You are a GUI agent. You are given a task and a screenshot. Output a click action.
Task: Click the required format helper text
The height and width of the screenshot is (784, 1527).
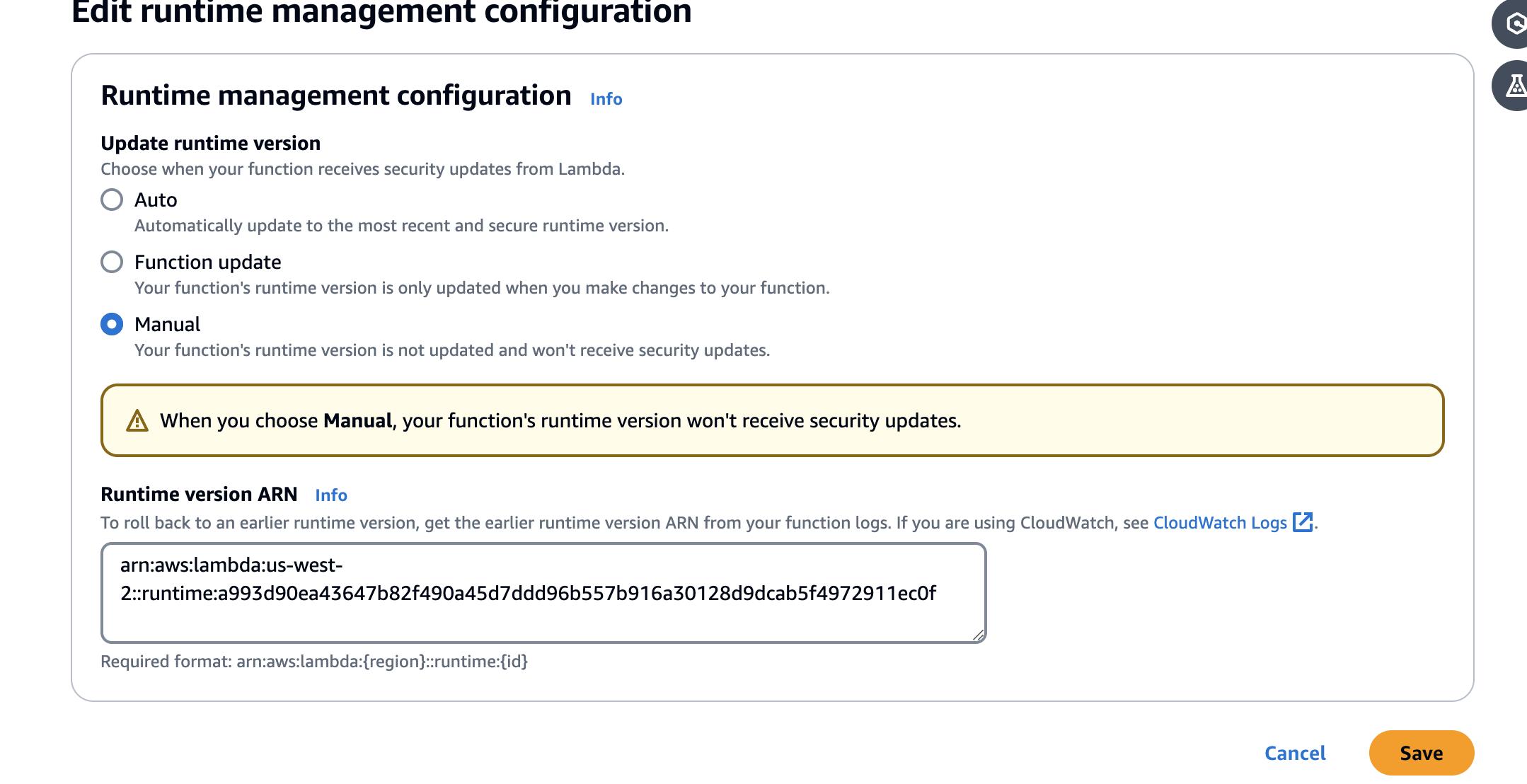pyautogui.click(x=315, y=662)
